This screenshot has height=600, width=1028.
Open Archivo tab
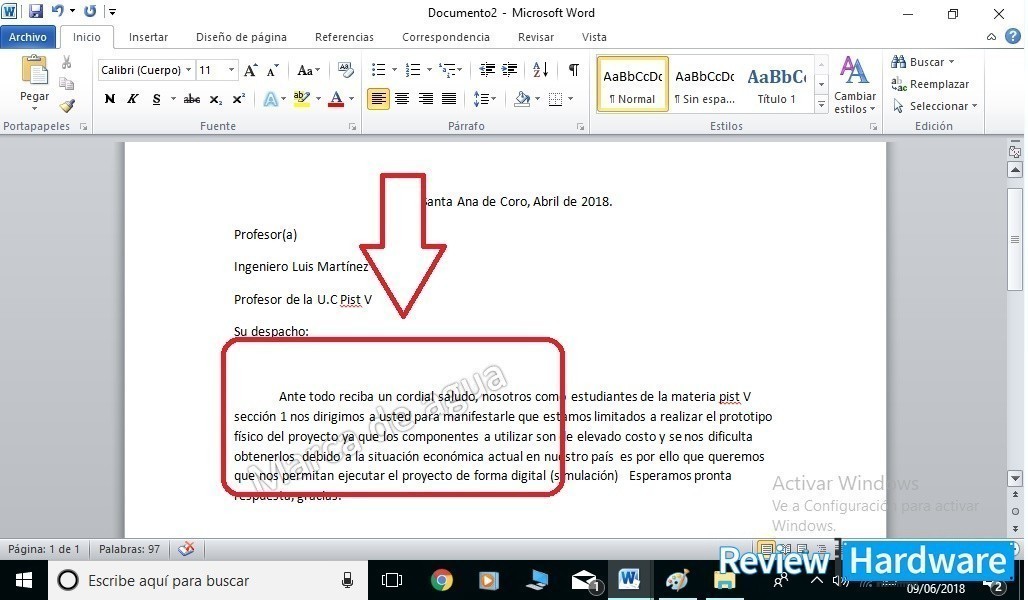(28, 37)
